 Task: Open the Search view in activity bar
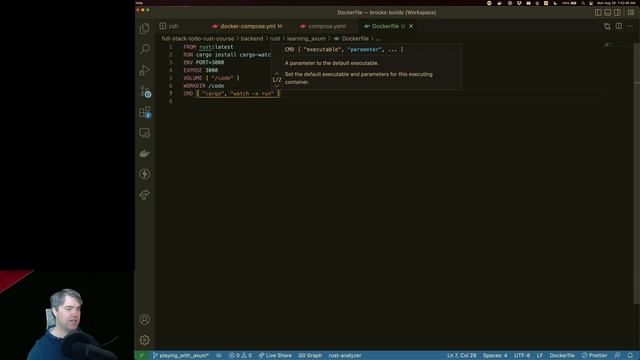144,49
